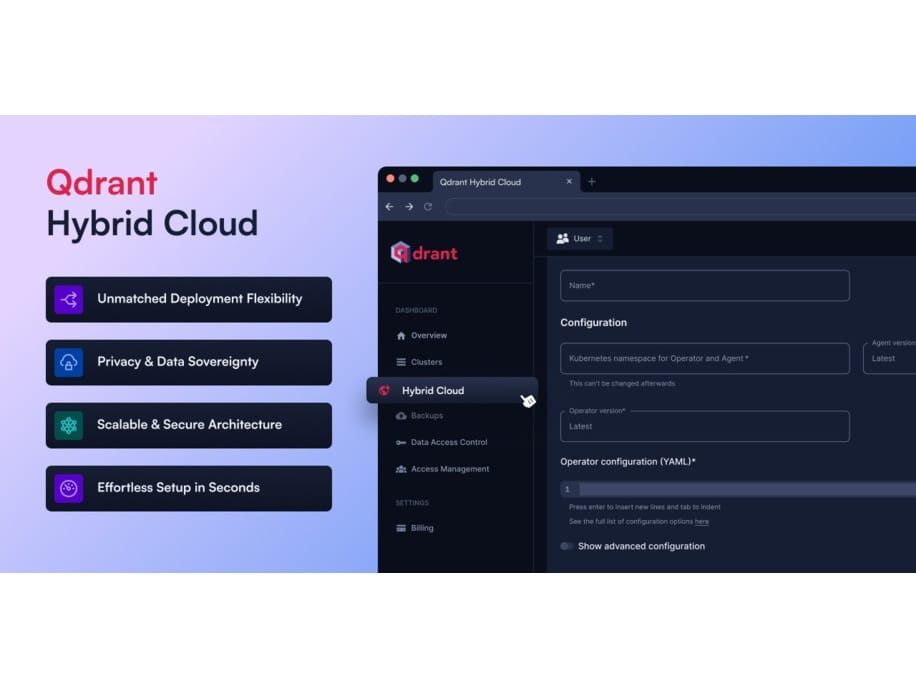Follow the here link for configuration options
The width and height of the screenshot is (916, 698).
click(702, 521)
